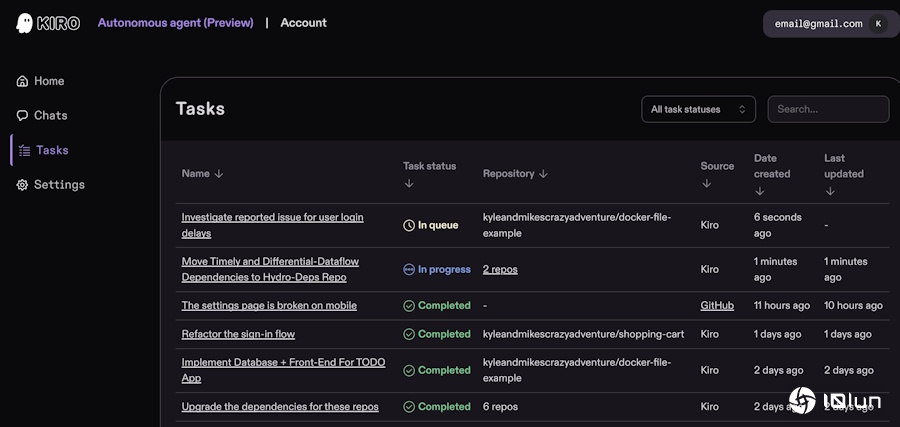Click the task Search input field

pyautogui.click(x=828, y=110)
